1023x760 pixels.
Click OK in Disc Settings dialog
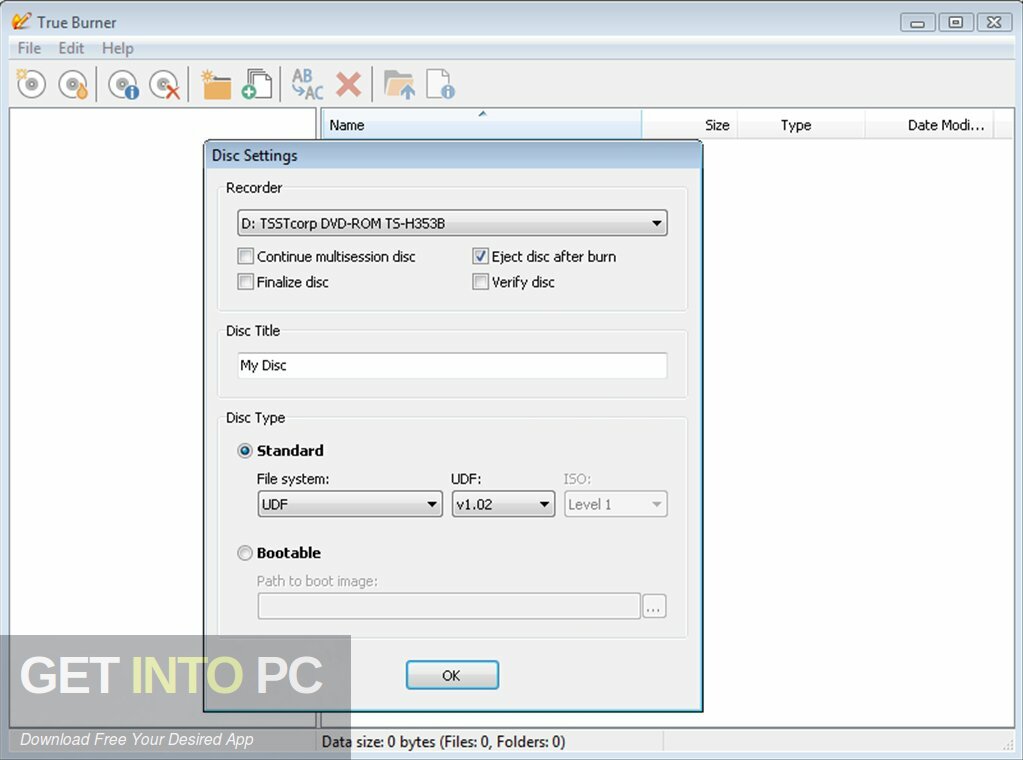[x=452, y=675]
